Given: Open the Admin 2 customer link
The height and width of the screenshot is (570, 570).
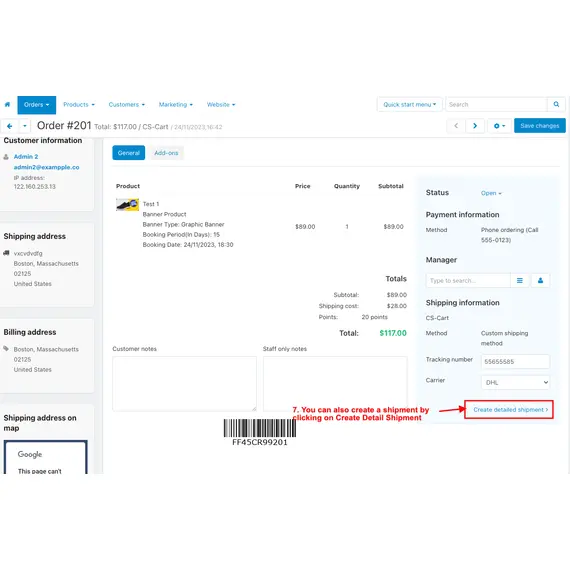Looking at the screenshot, I should click(x=26, y=157).
